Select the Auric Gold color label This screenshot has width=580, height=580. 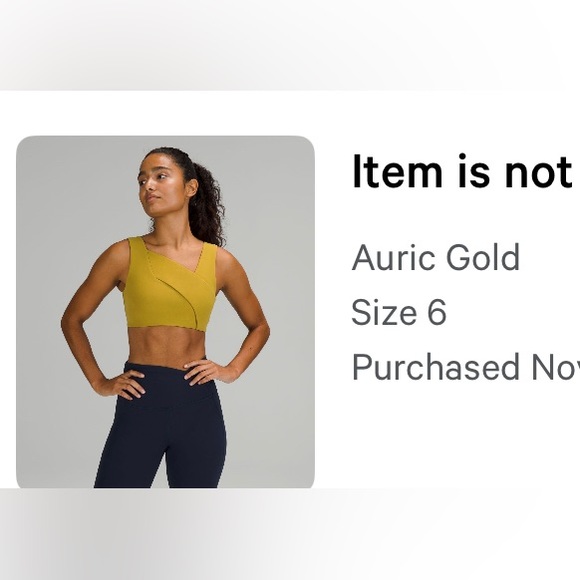tap(436, 257)
